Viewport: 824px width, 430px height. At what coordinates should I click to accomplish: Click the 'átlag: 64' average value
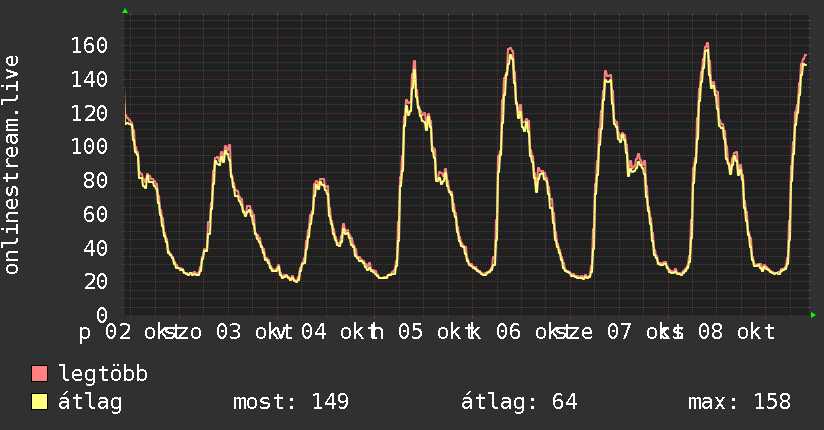[519, 402]
